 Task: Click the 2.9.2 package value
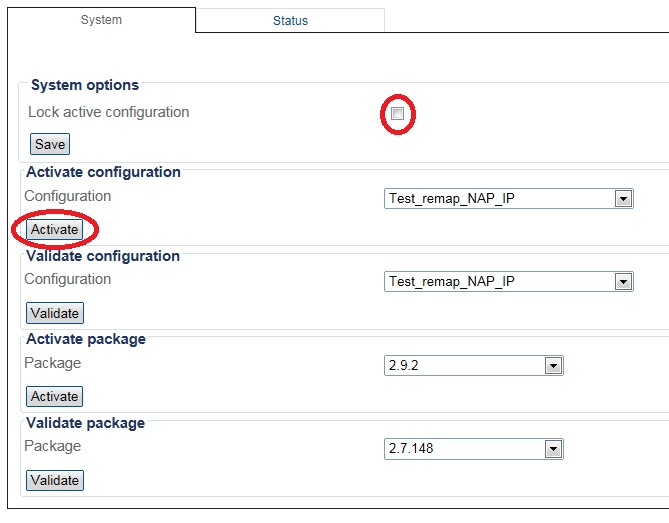coord(405,366)
